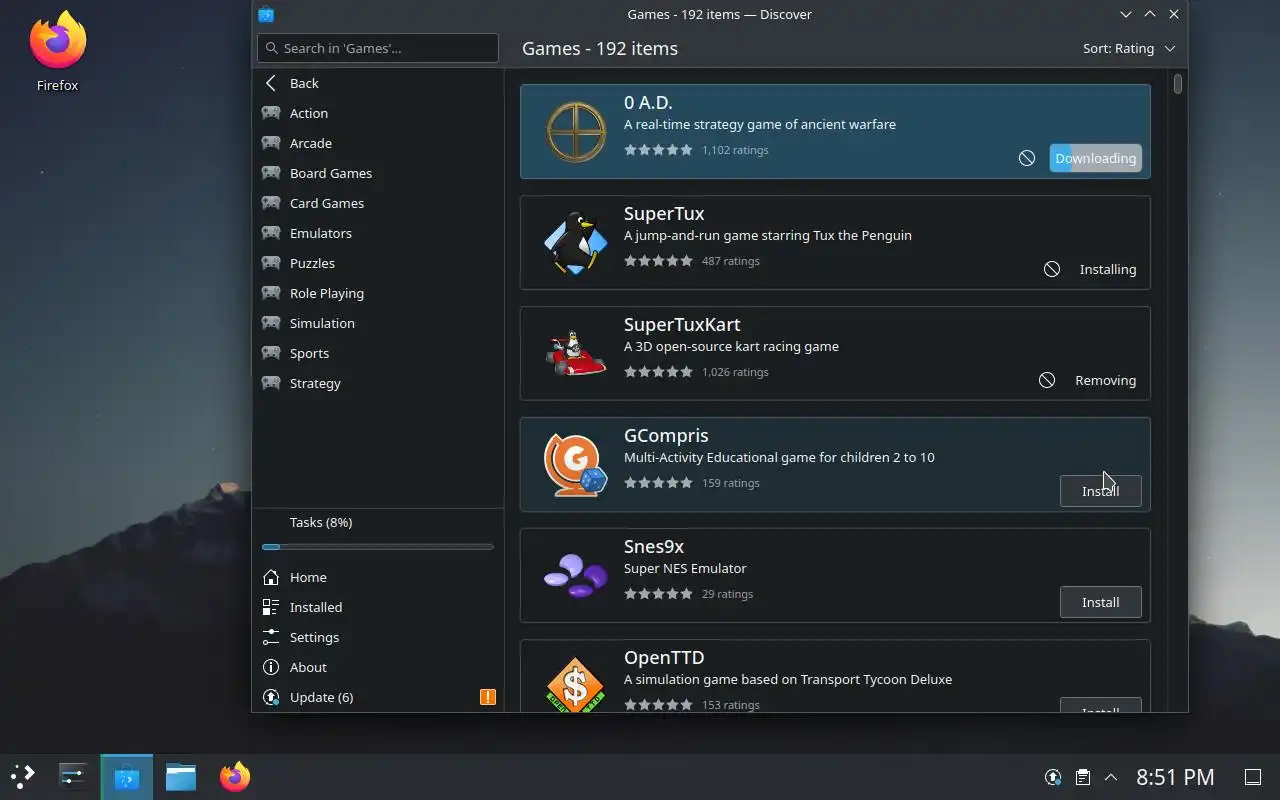Select the Sports category
This screenshot has height=800, width=1280.
(x=378, y=353)
